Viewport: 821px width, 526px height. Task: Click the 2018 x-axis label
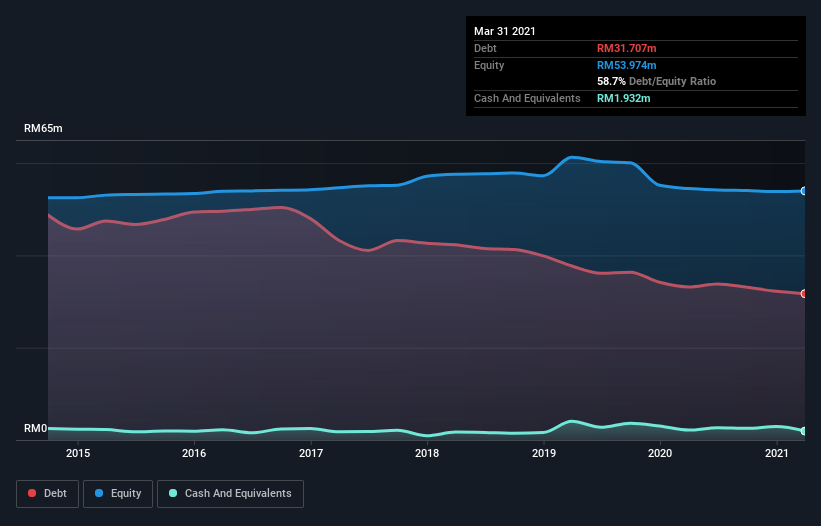click(427, 453)
